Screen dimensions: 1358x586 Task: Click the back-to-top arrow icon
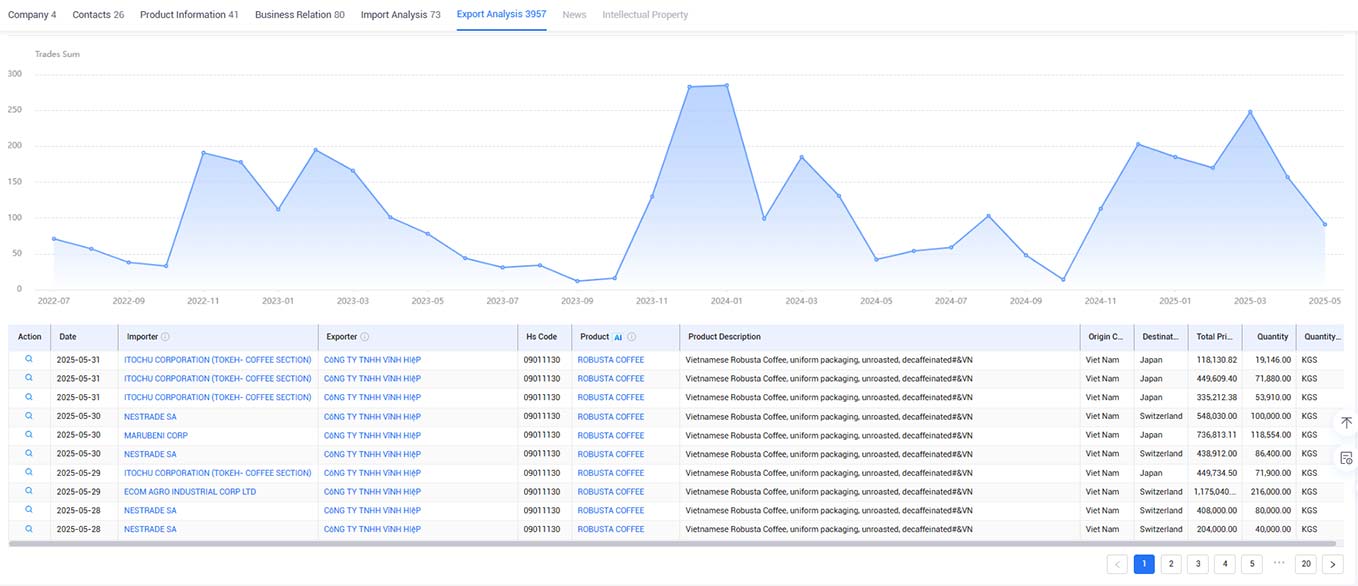tap(1347, 423)
